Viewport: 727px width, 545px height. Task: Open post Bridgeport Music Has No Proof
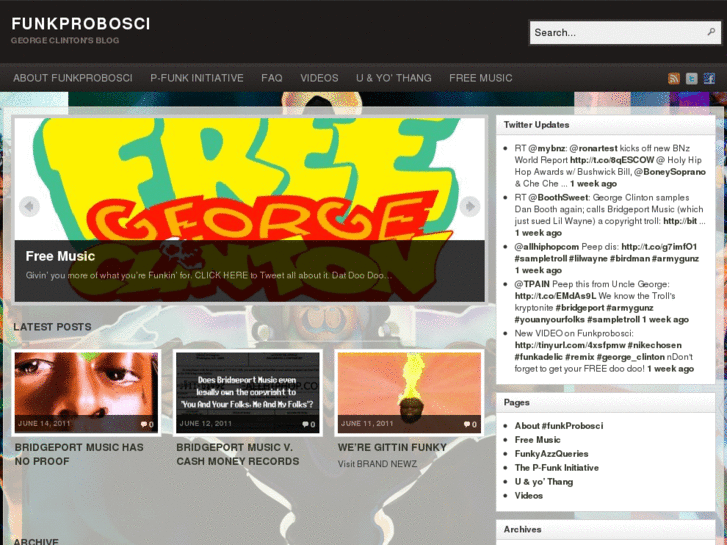coord(79,454)
